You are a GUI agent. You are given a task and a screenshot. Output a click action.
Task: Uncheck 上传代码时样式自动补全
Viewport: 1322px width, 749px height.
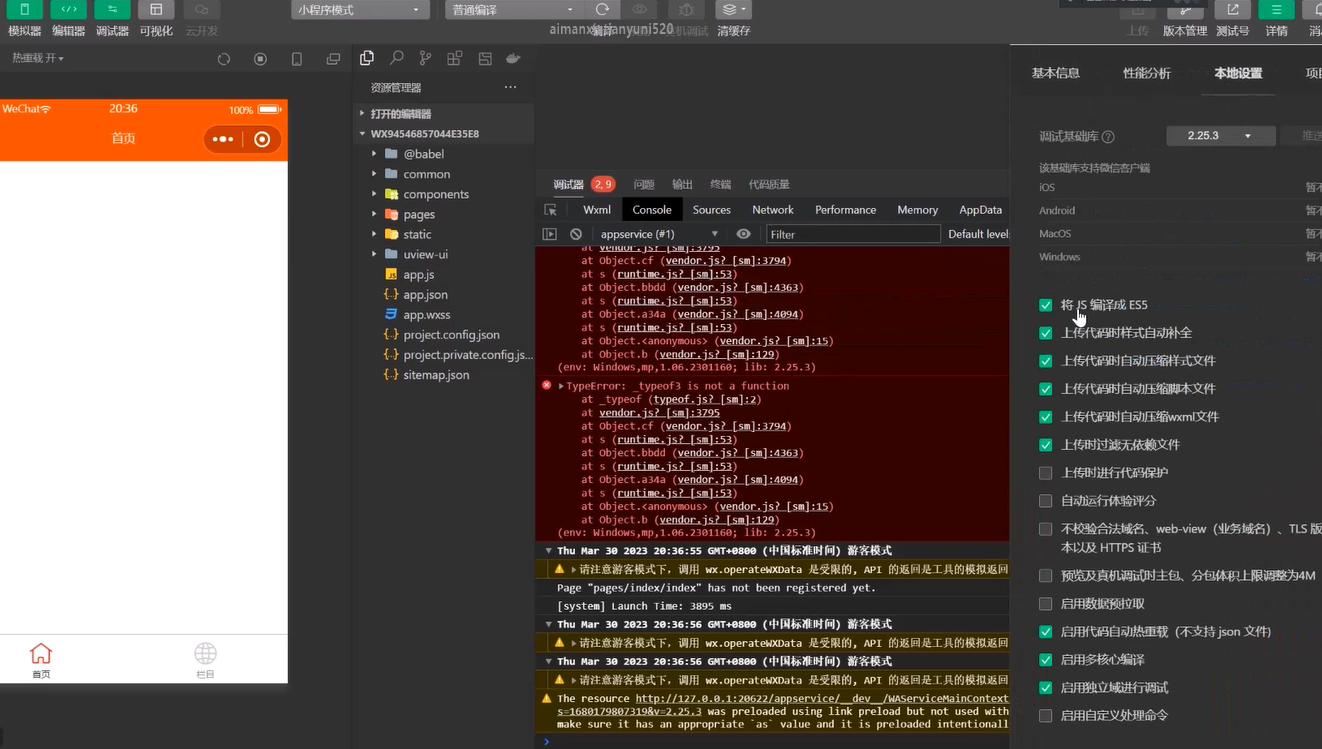point(1046,333)
